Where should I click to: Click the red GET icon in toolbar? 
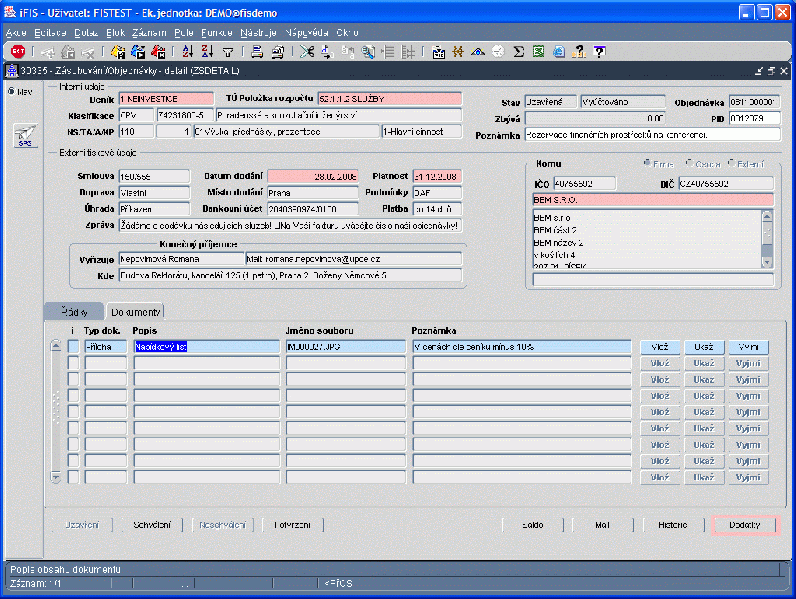click(18, 51)
